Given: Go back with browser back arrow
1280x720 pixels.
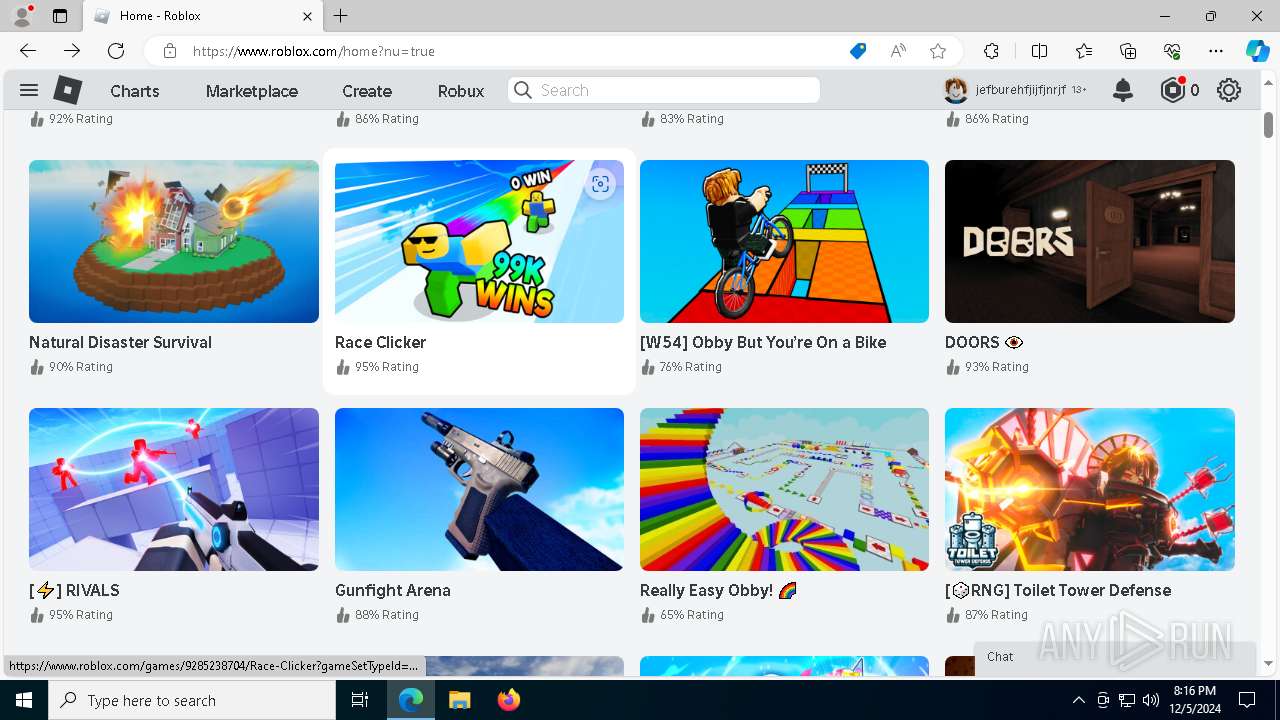Looking at the screenshot, I should click(x=28, y=51).
